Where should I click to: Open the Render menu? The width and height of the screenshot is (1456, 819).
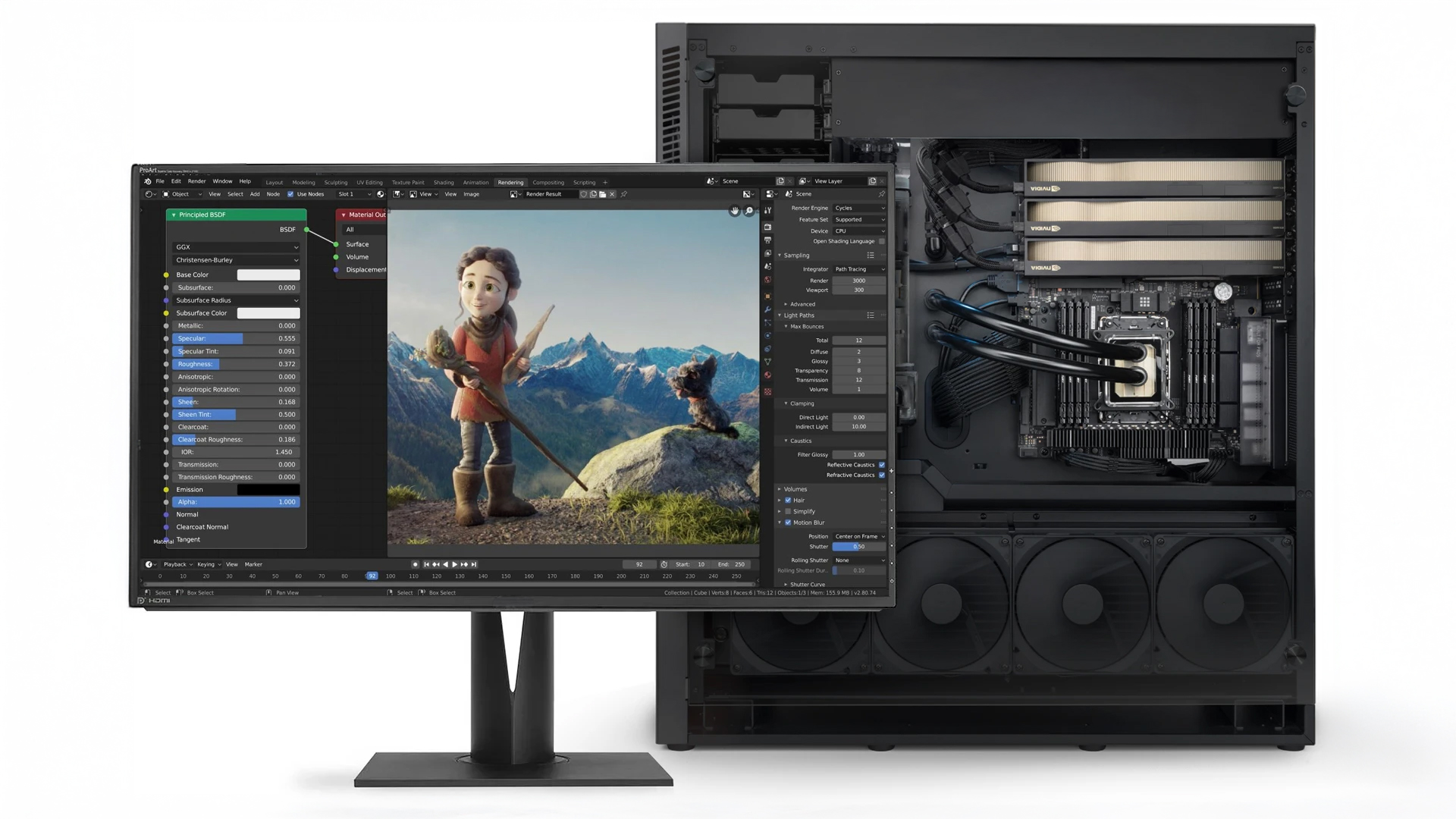(x=196, y=181)
